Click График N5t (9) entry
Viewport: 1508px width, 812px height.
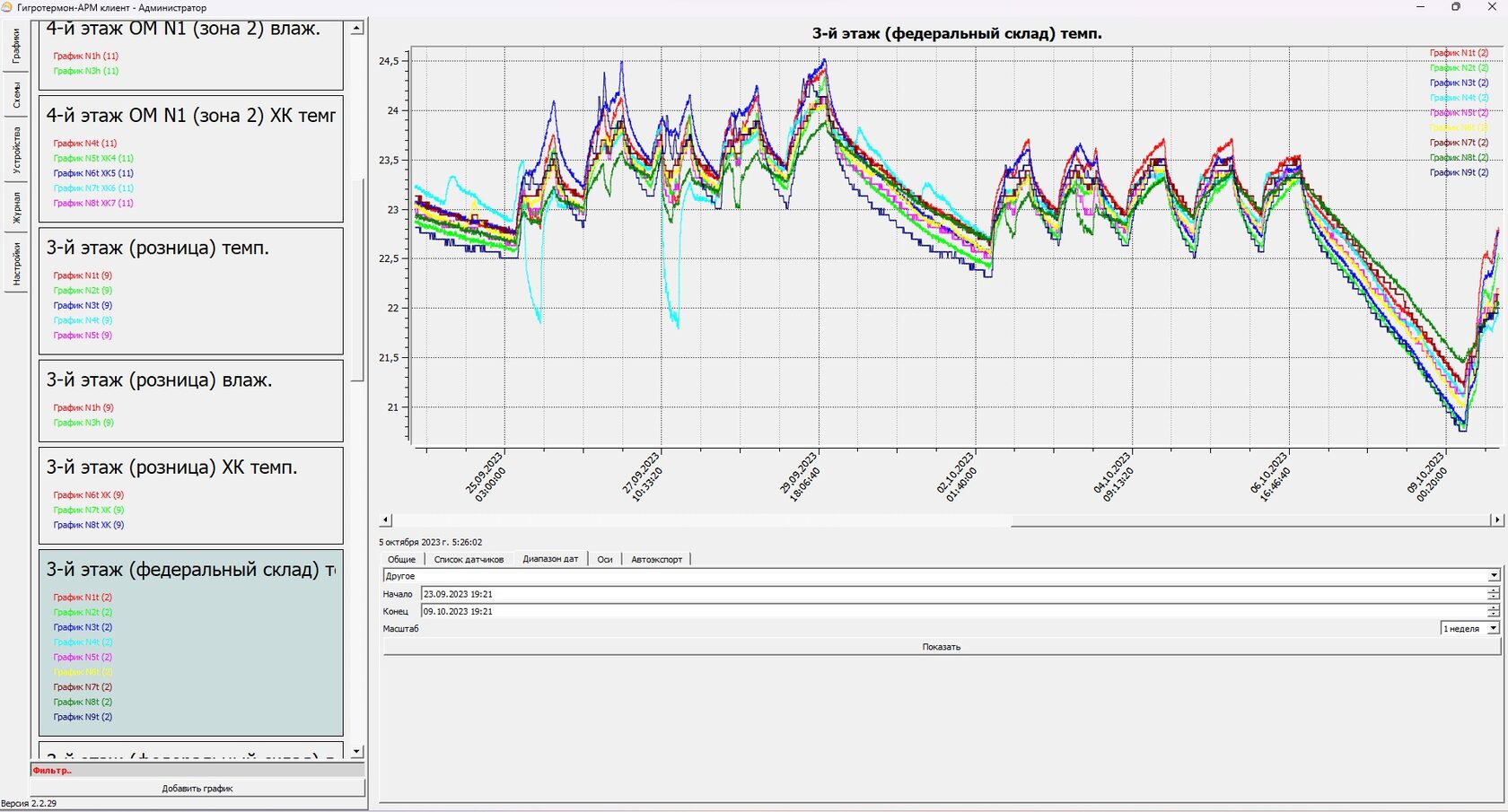83,336
